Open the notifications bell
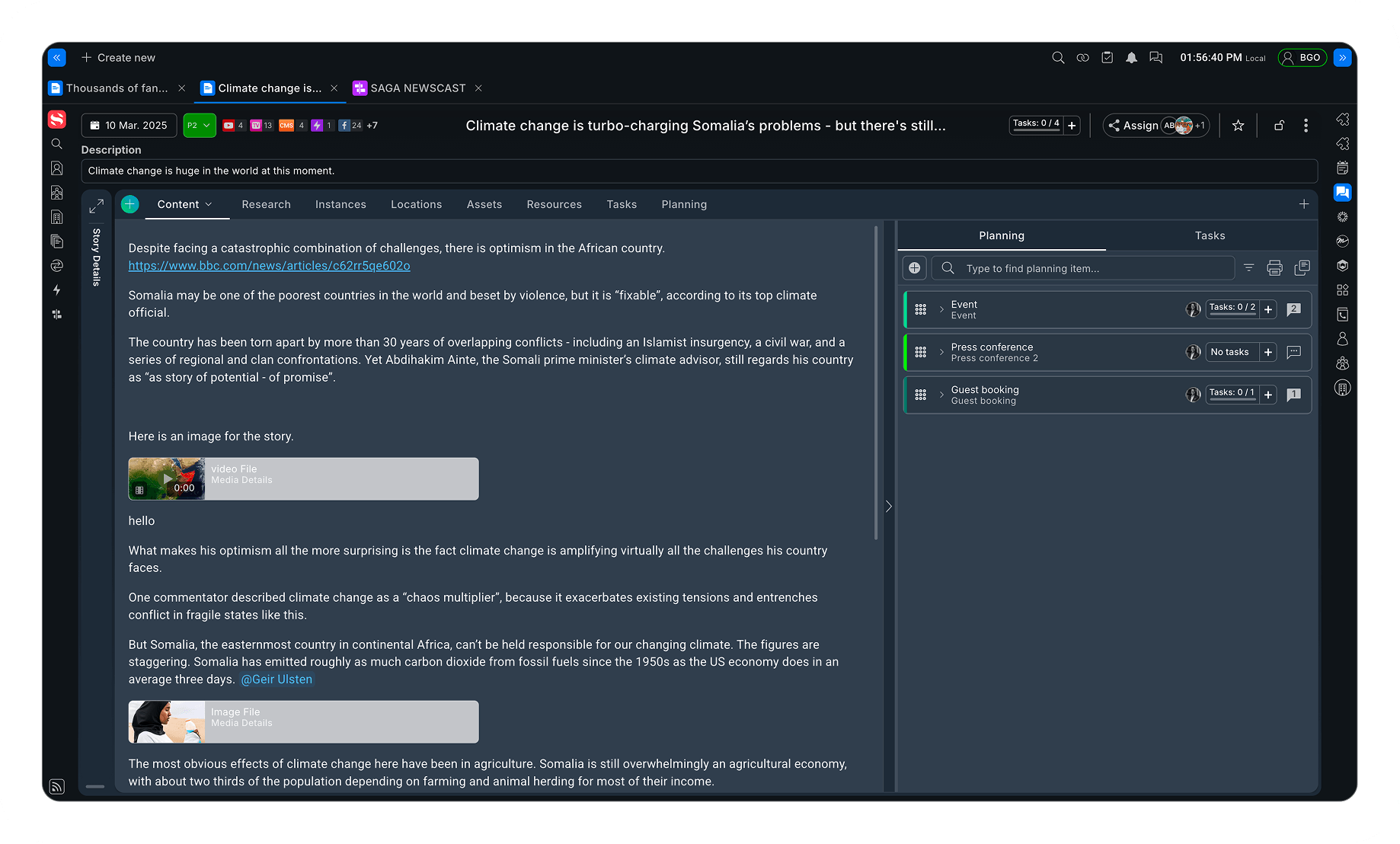 point(1131,58)
